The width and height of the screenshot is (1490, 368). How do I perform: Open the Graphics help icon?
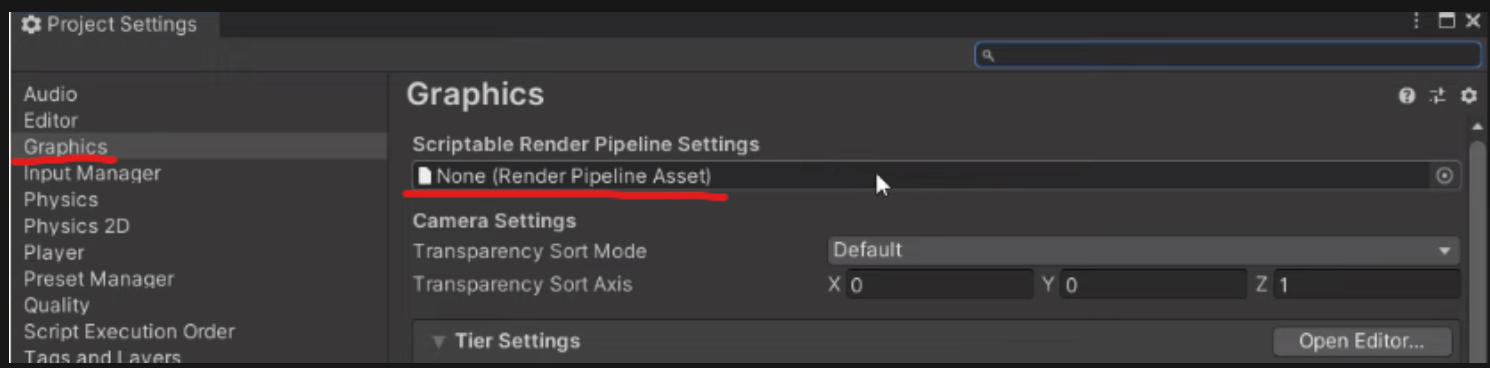[x=1407, y=96]
